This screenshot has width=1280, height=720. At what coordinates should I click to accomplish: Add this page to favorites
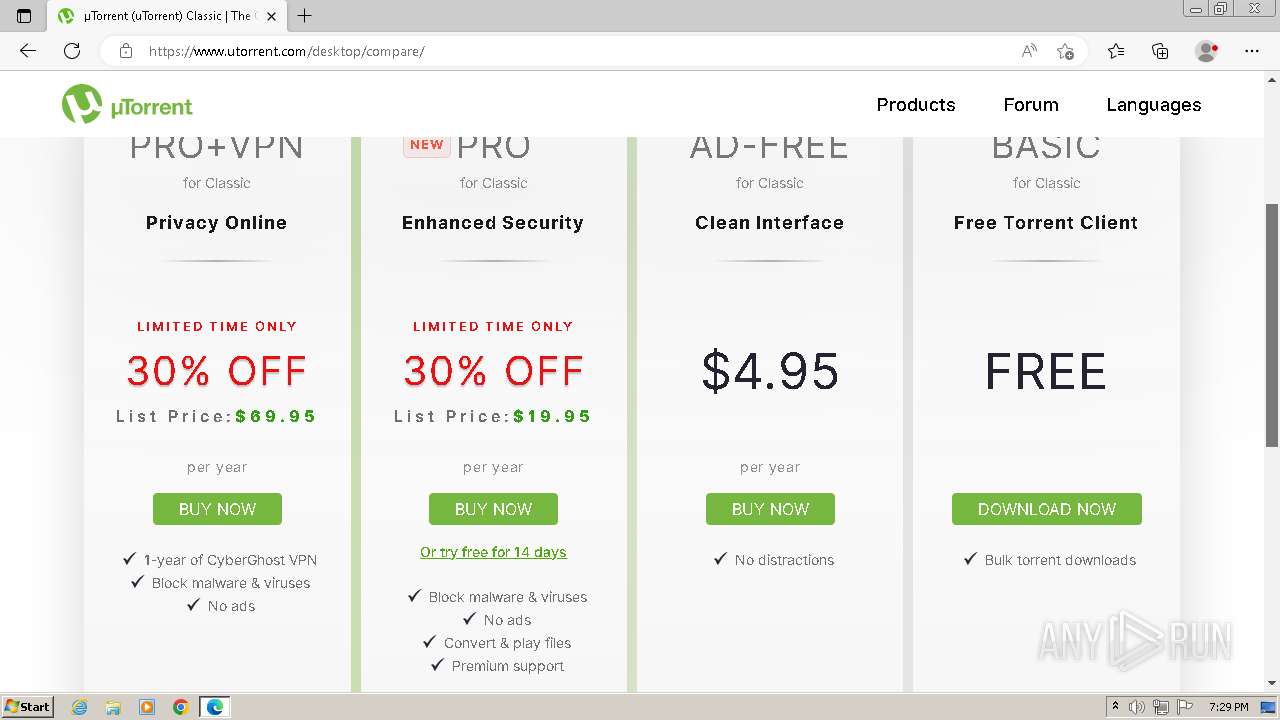1065,51
